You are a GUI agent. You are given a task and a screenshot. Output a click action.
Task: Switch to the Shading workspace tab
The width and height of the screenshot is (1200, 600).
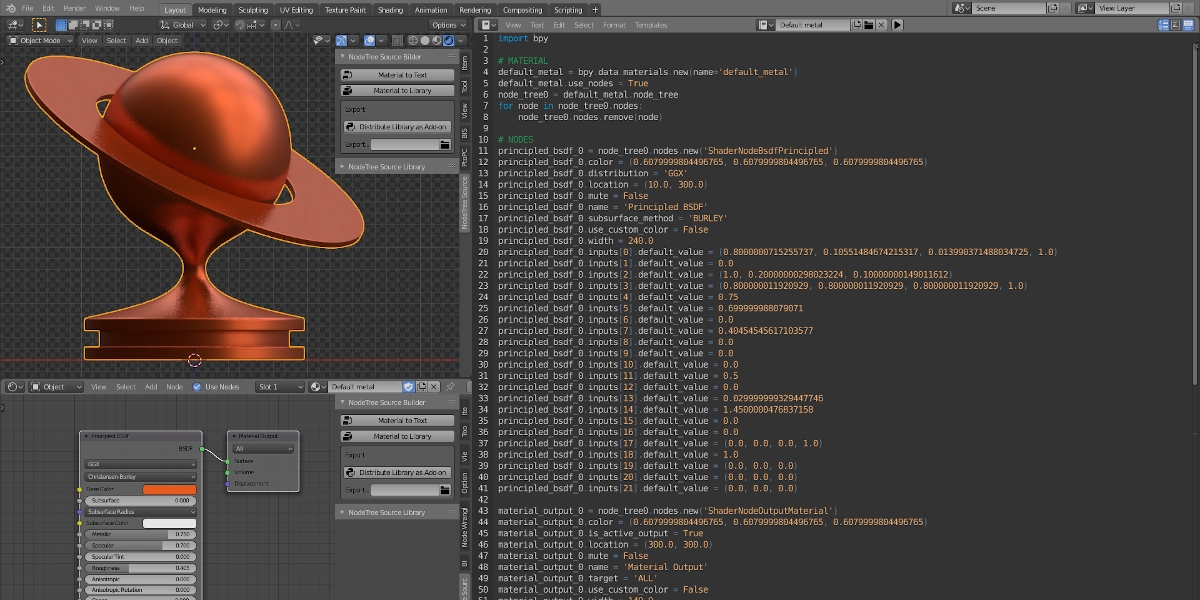(x=391, y=9)
